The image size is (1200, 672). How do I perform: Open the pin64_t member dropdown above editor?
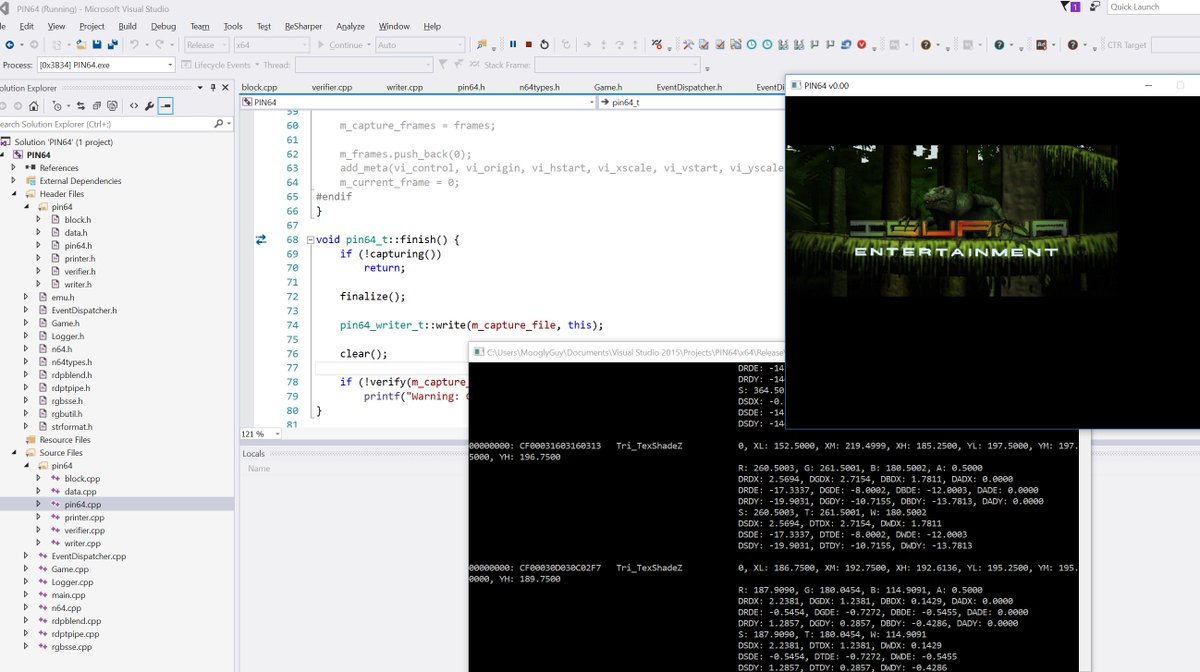tap(690, 102)
